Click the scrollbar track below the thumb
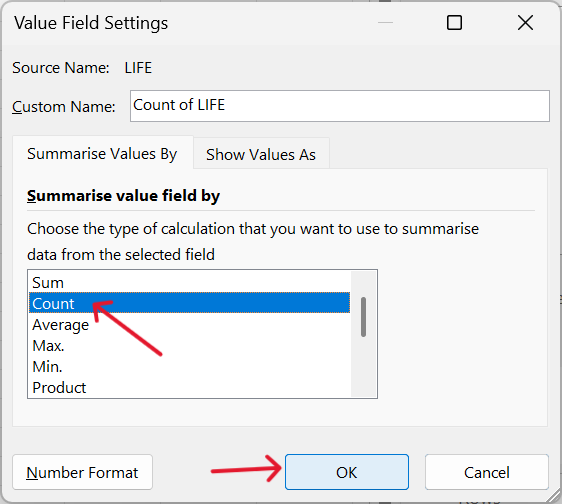This screenshot has width=562, height=504. pos(363,367)
